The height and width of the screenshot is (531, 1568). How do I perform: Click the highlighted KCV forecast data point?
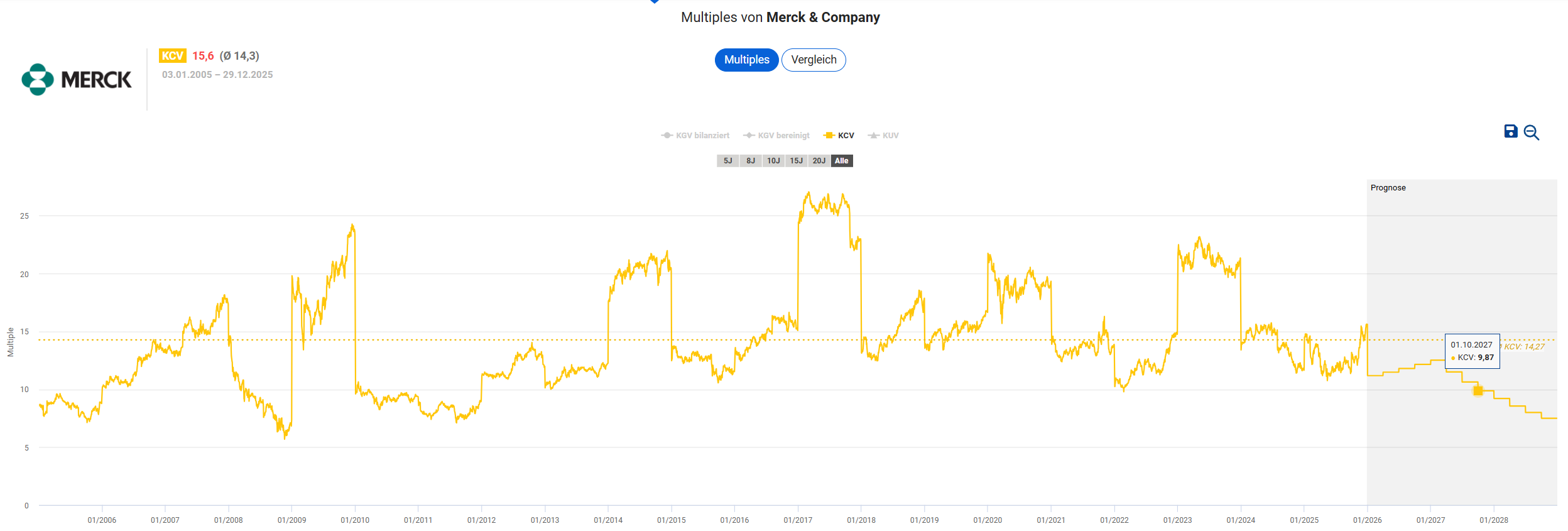[x=1478, y=391]
